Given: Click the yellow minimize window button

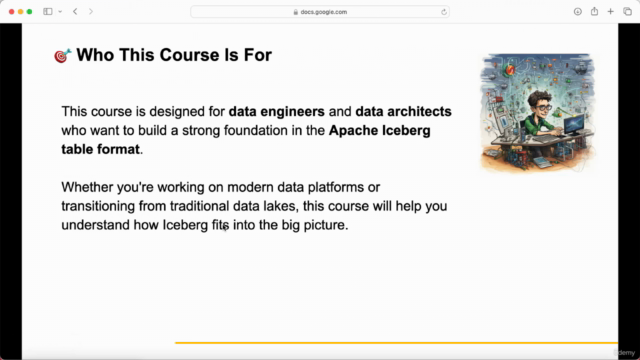Looking at the screenshot, I should pyautogui.click(x=20, y=11).
